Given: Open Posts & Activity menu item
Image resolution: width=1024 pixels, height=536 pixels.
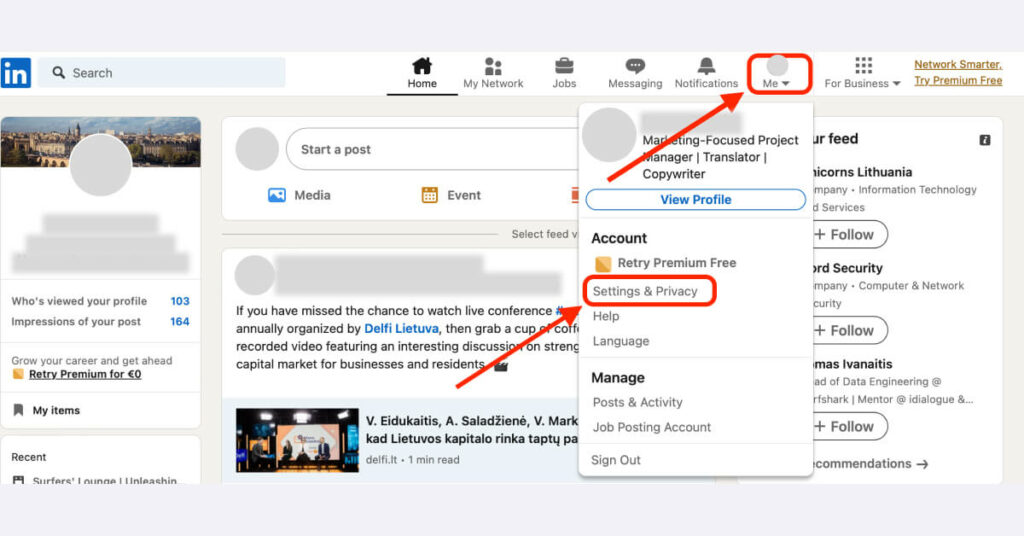Looking at the screenshot, I should click(x=637, y=402).
